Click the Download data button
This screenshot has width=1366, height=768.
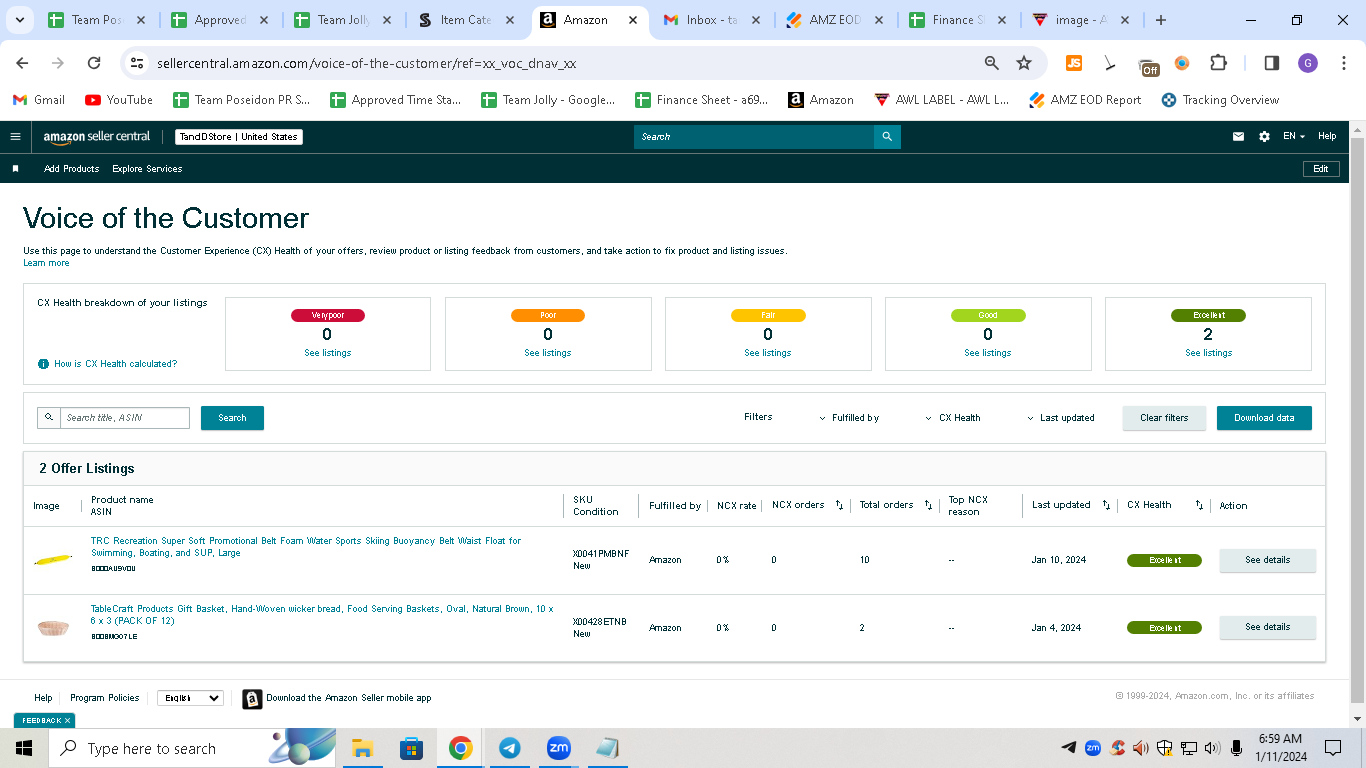[1264, 418]
